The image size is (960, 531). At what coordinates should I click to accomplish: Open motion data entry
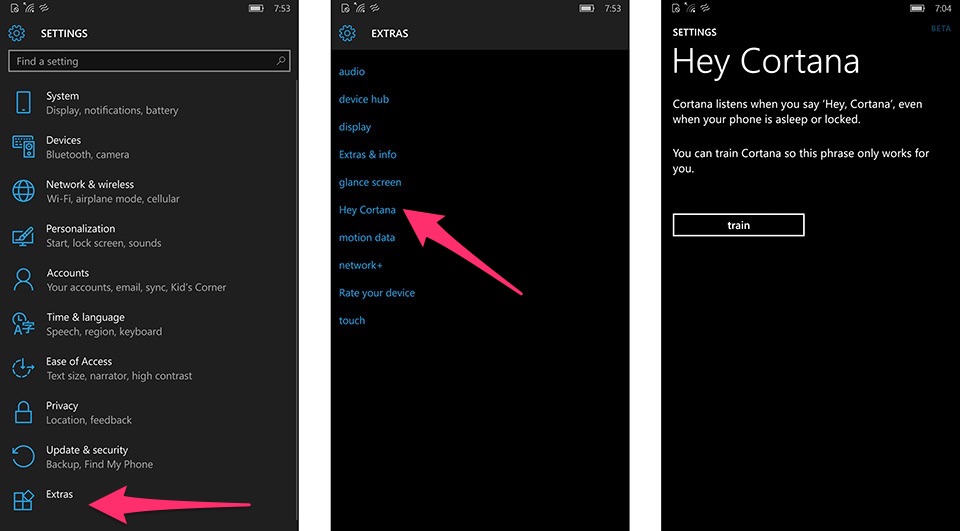[367, 238]
